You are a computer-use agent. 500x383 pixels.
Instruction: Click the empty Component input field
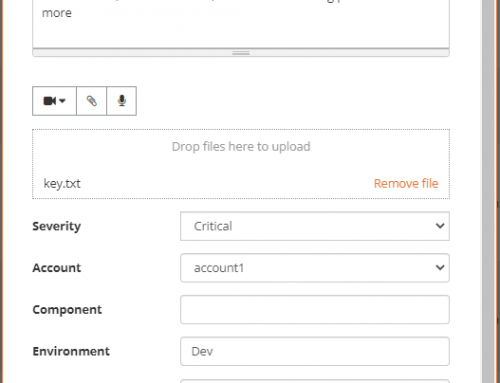click(315, 309)
